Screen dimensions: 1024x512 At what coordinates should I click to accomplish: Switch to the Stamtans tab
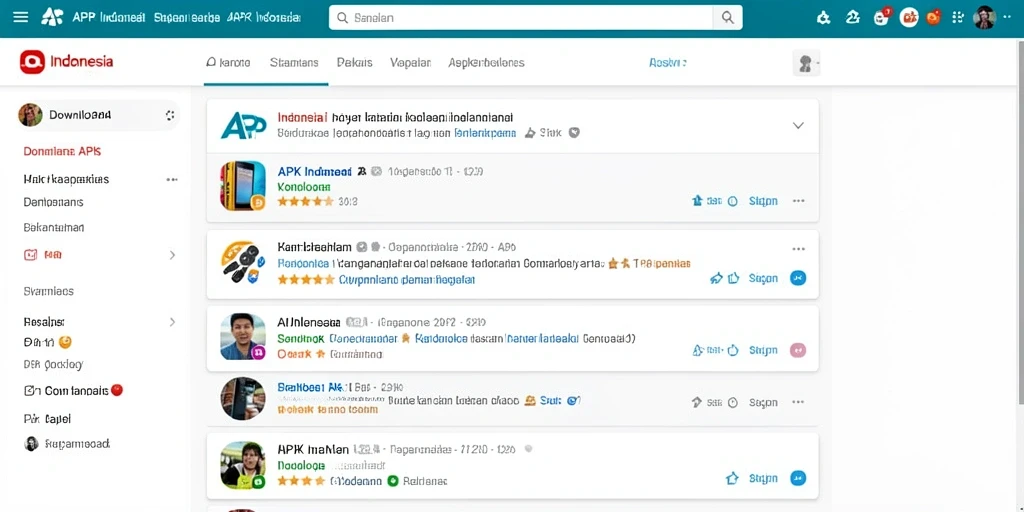tap(294, 63)
